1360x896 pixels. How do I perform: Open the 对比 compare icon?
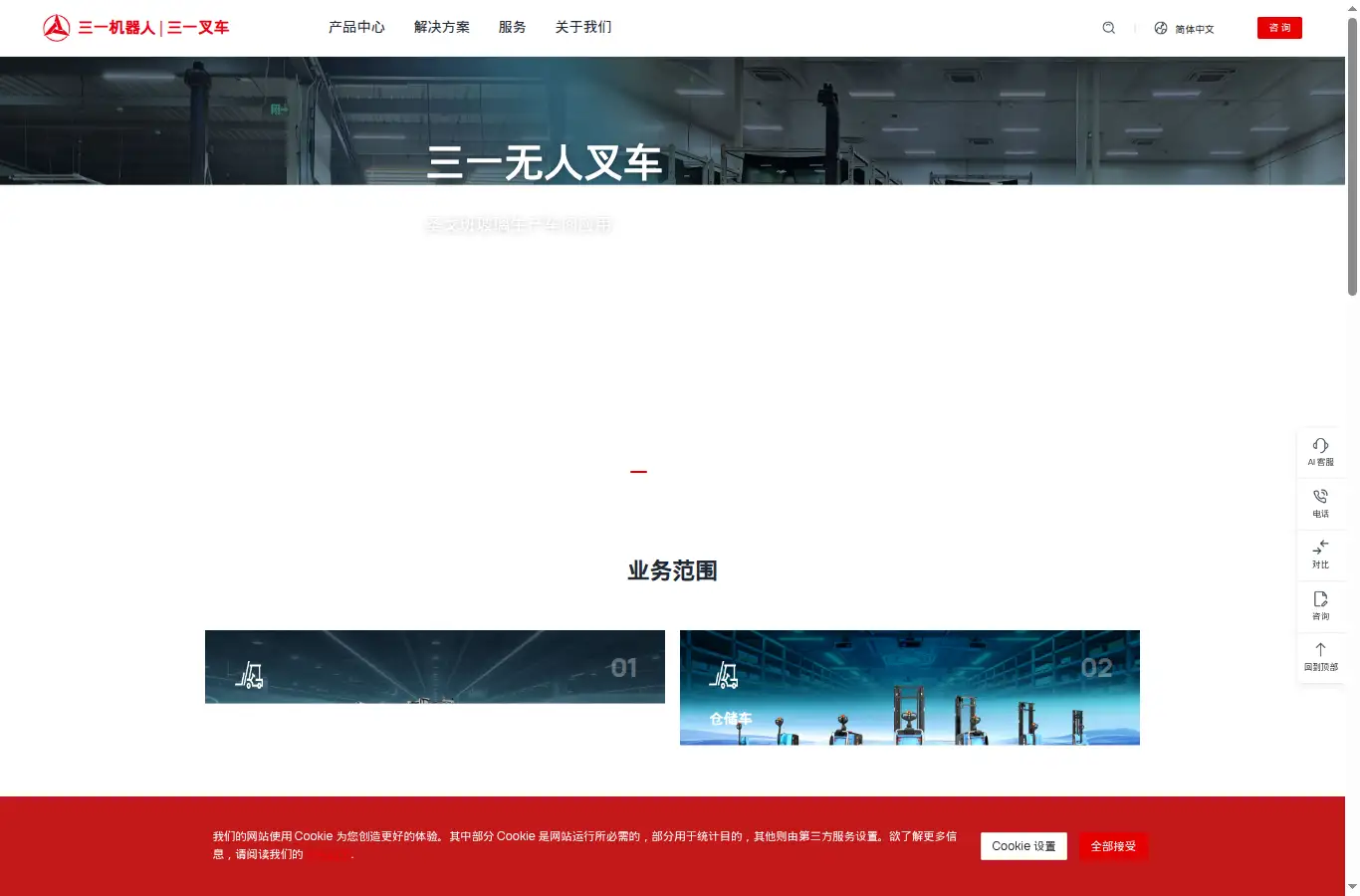(1320, 547)
